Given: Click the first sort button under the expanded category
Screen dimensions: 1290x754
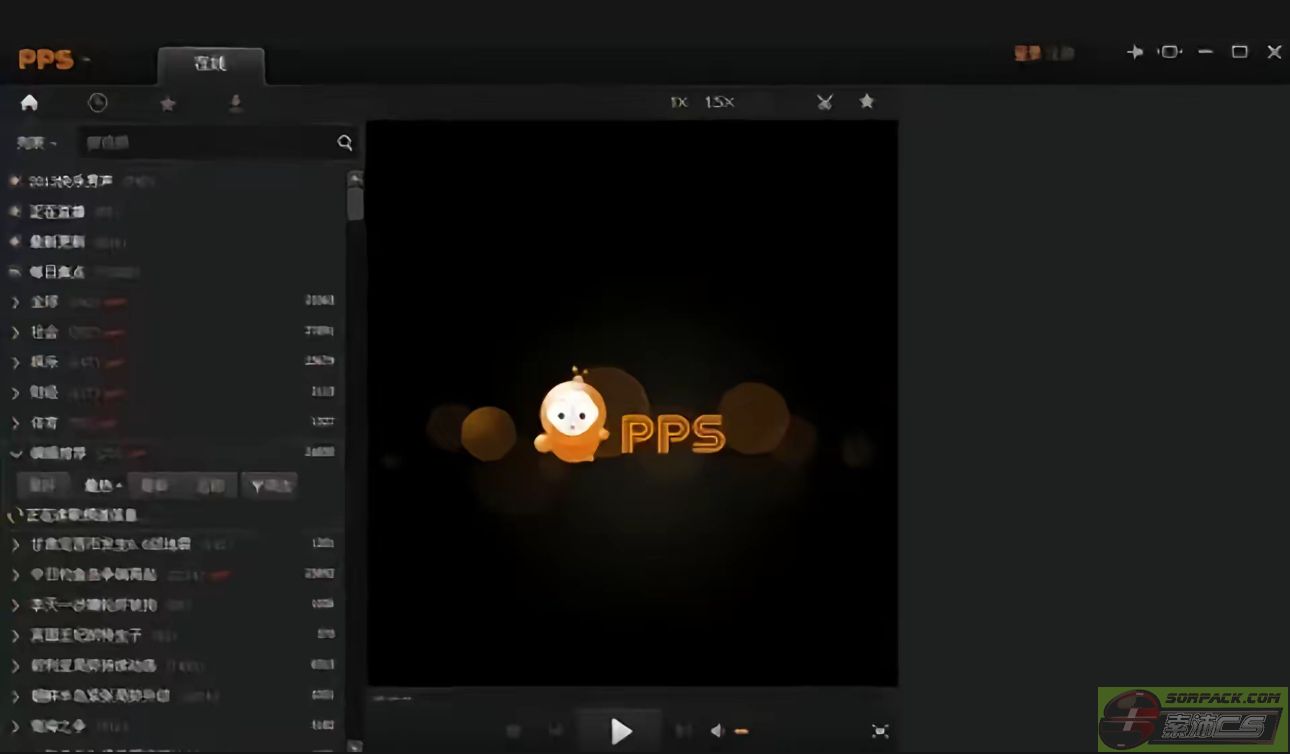Looking at the screenshot, I should tap(42, 486).
